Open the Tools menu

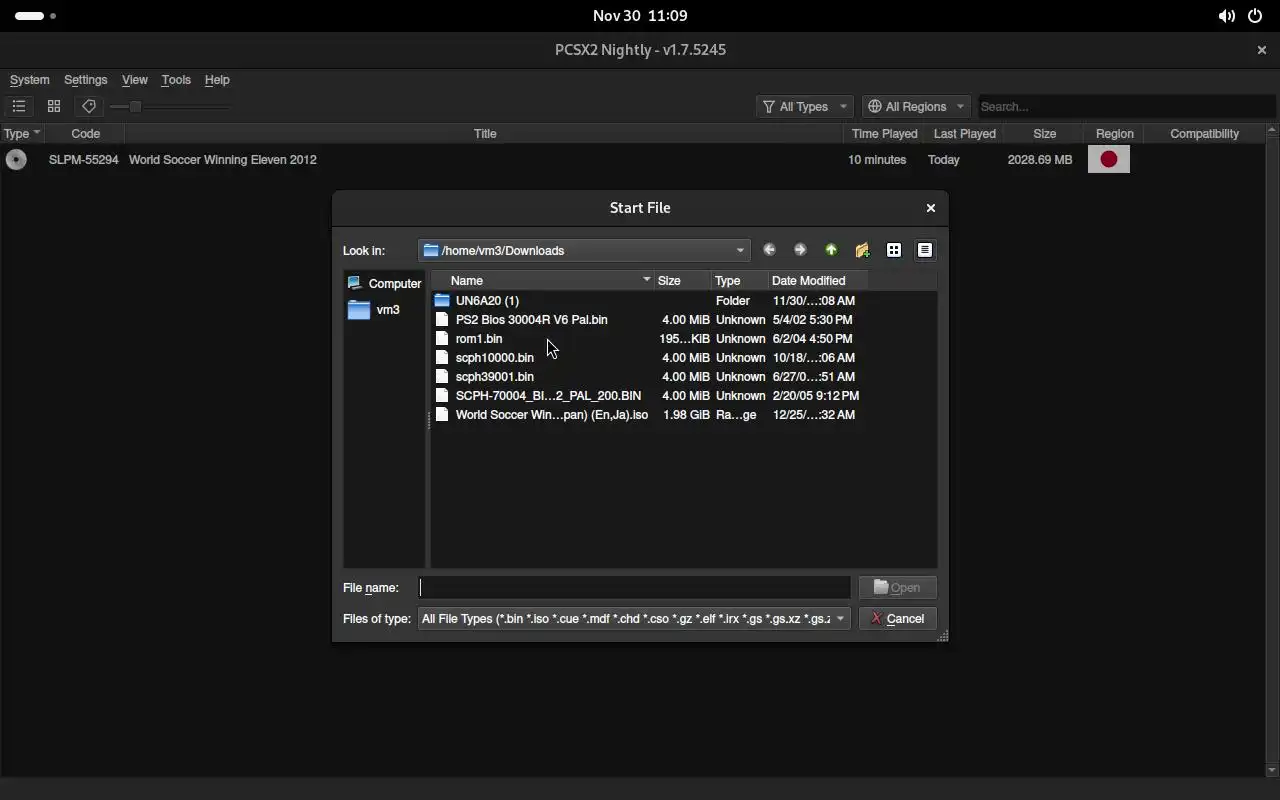[x=175, y=80]
